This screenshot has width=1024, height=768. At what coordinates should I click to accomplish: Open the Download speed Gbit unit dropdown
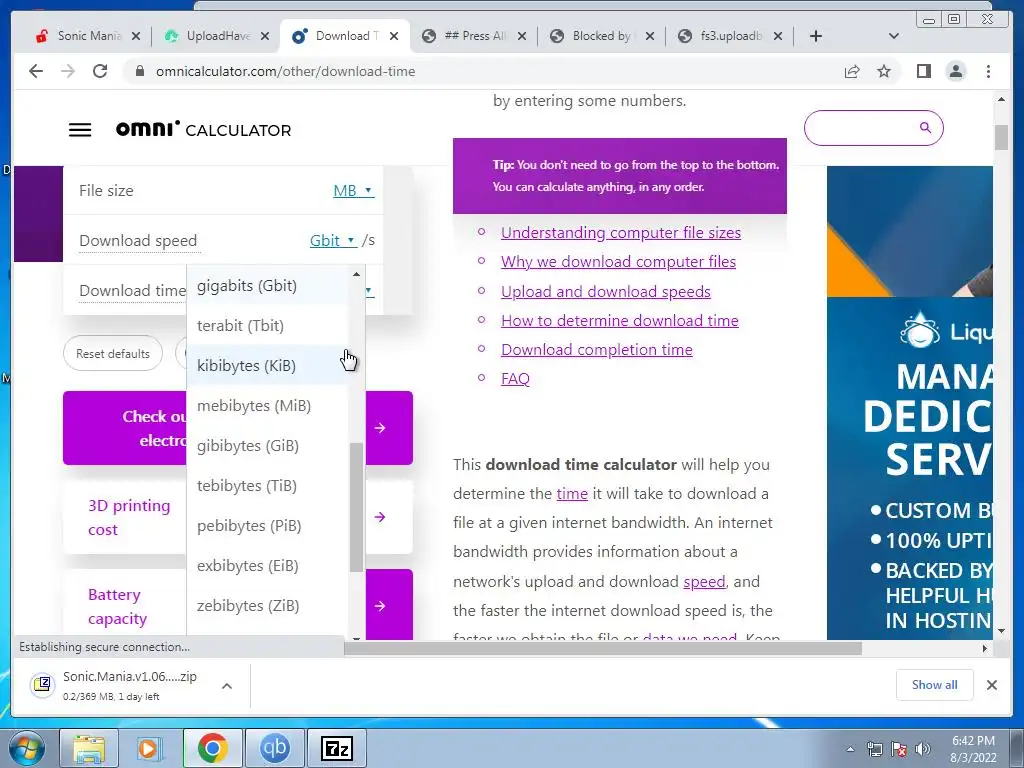tap(333, 240)
